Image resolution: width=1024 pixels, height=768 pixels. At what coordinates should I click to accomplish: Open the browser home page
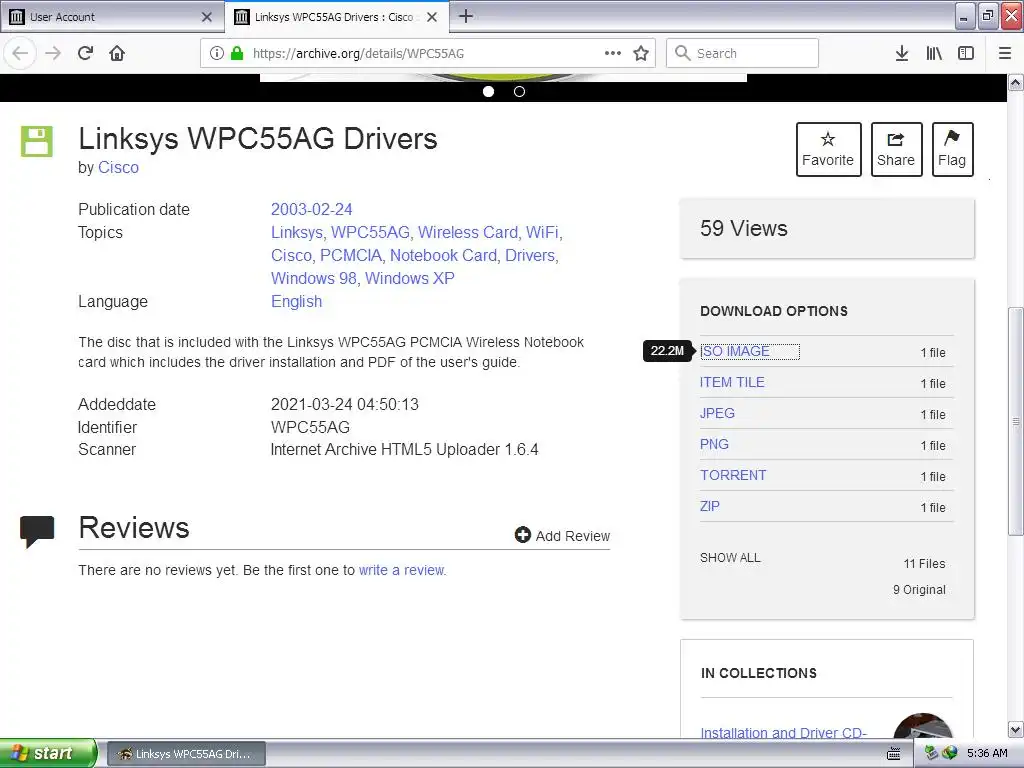click(117, 54)
